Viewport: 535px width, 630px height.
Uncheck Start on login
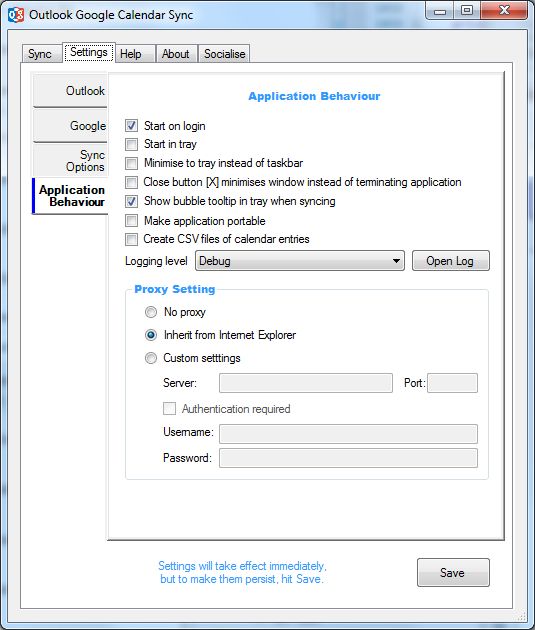coord(131,126)
